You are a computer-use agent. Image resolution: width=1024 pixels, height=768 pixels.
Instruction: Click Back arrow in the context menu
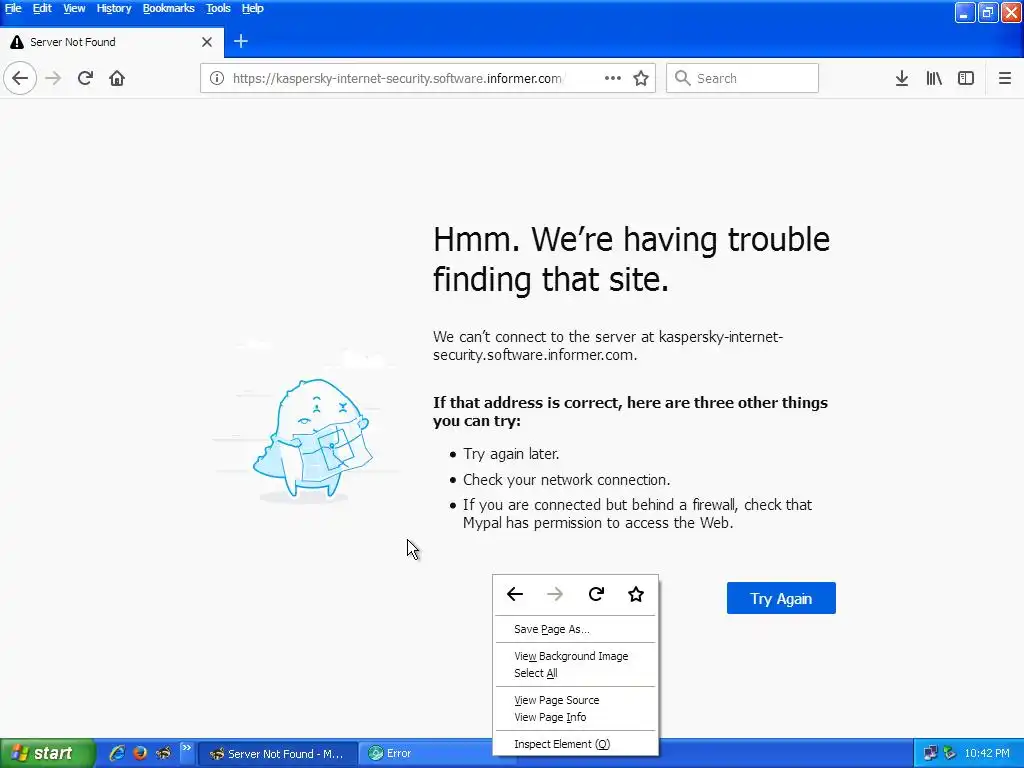515,594
